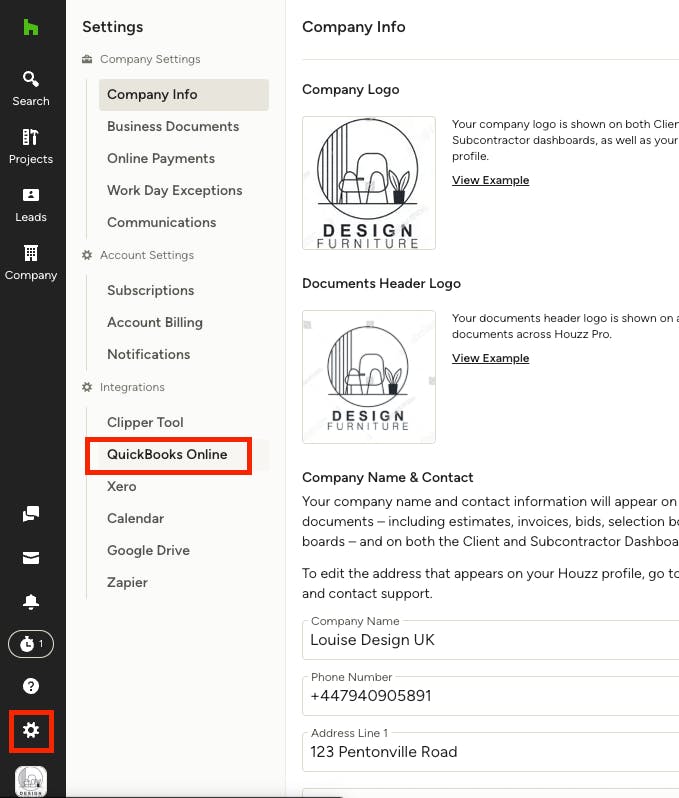Click the Account Settings gear icon

pyautogui.click(x=87, y=255)
